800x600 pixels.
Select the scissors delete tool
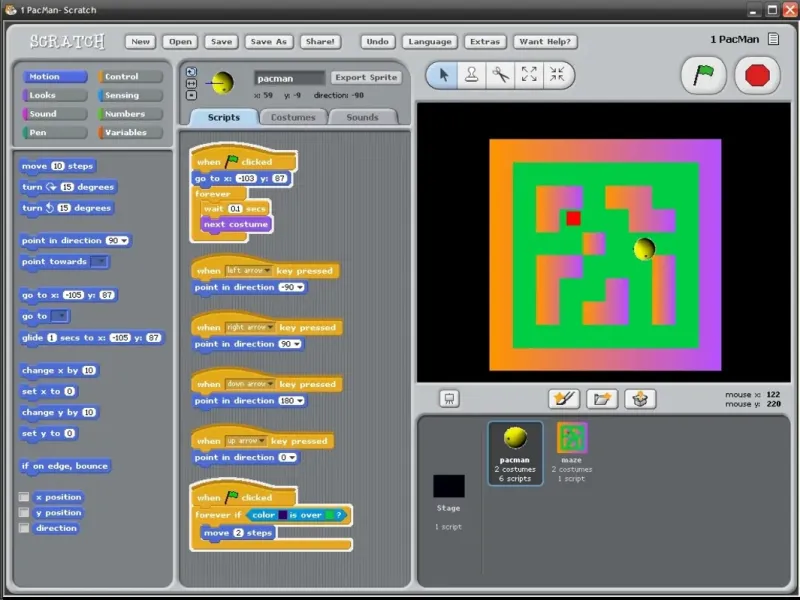click(500, 76)
